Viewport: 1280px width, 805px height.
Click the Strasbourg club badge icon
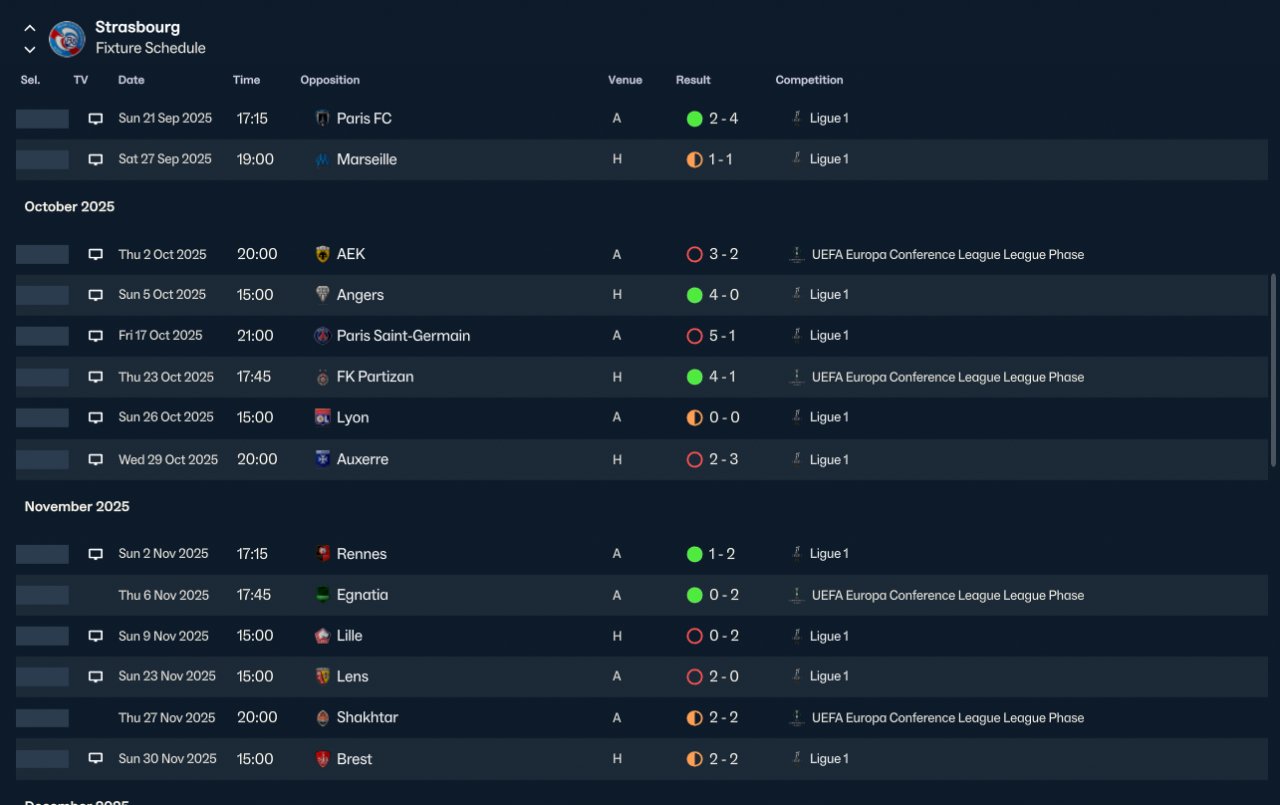(67, 39)
